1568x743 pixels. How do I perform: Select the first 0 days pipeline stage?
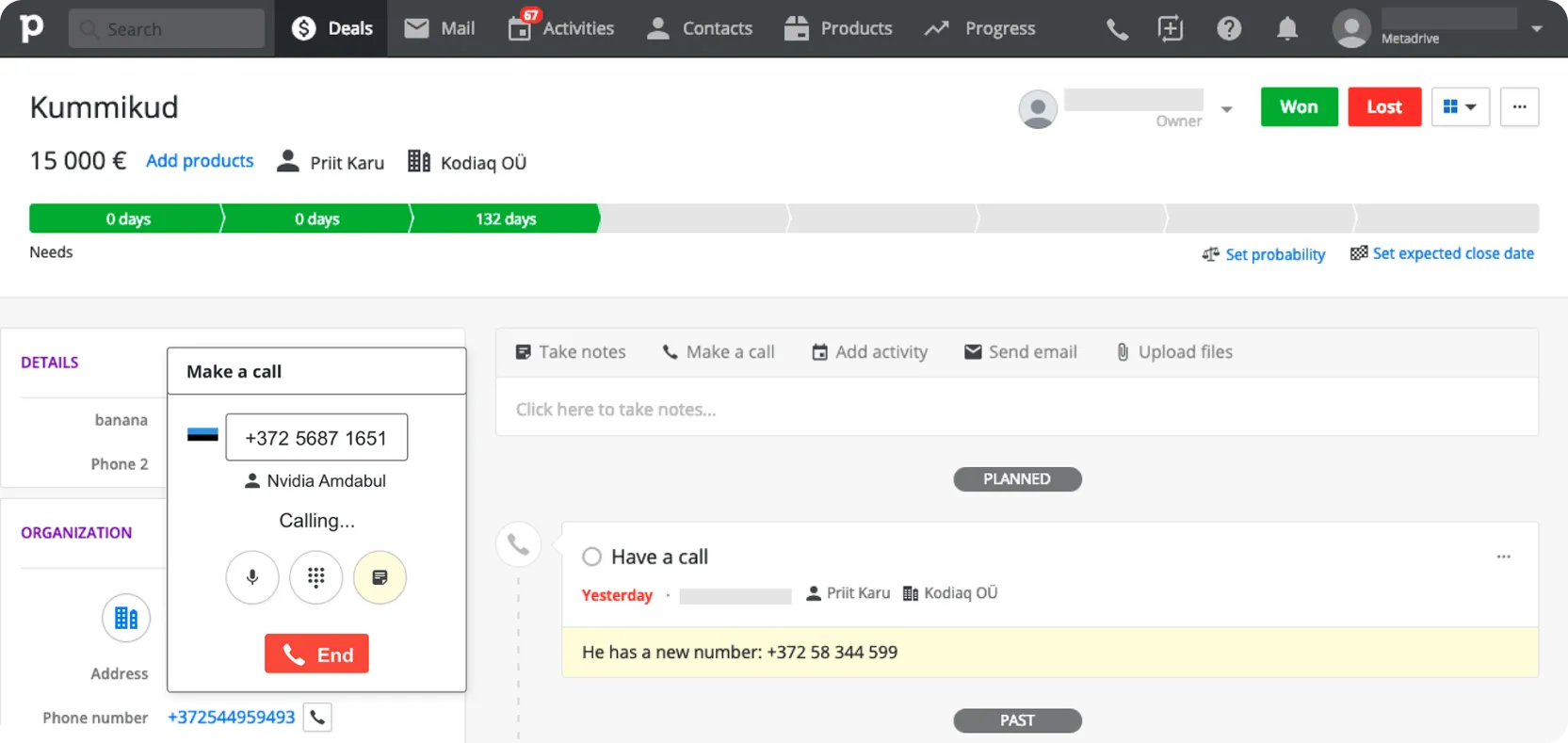click(x=128, y=218)
